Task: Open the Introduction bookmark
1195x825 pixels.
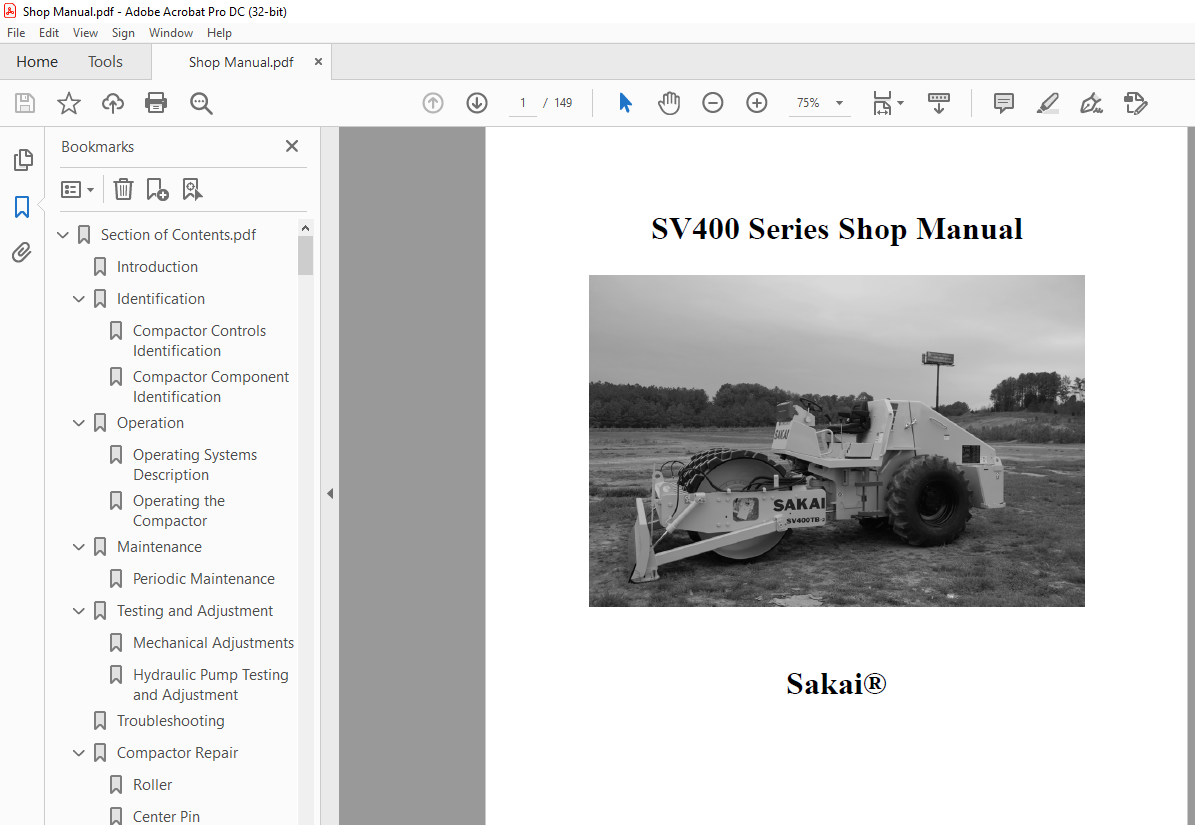Action: [x=157, y=267]
